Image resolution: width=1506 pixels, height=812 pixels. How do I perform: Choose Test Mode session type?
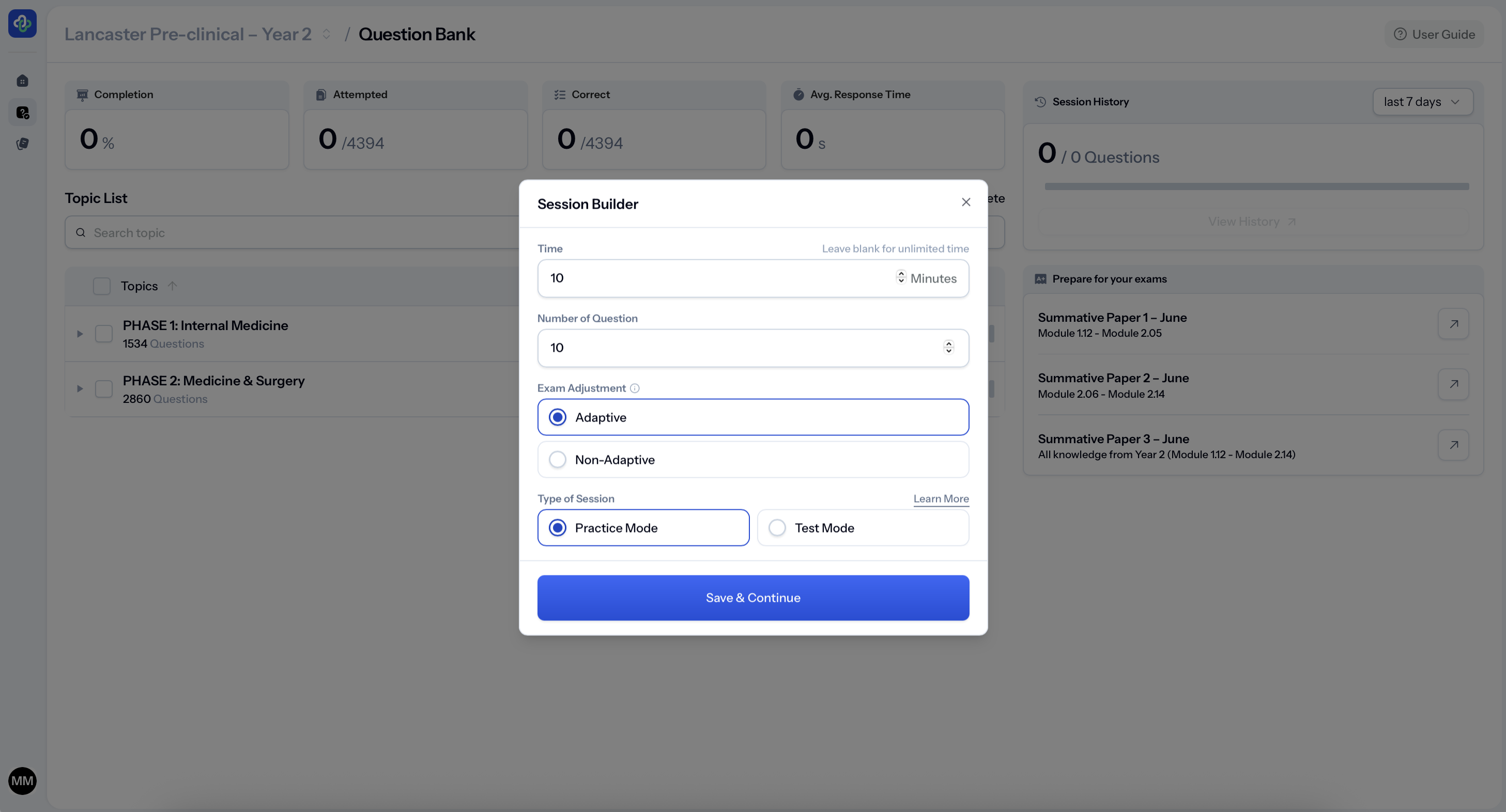coord(777,528)
